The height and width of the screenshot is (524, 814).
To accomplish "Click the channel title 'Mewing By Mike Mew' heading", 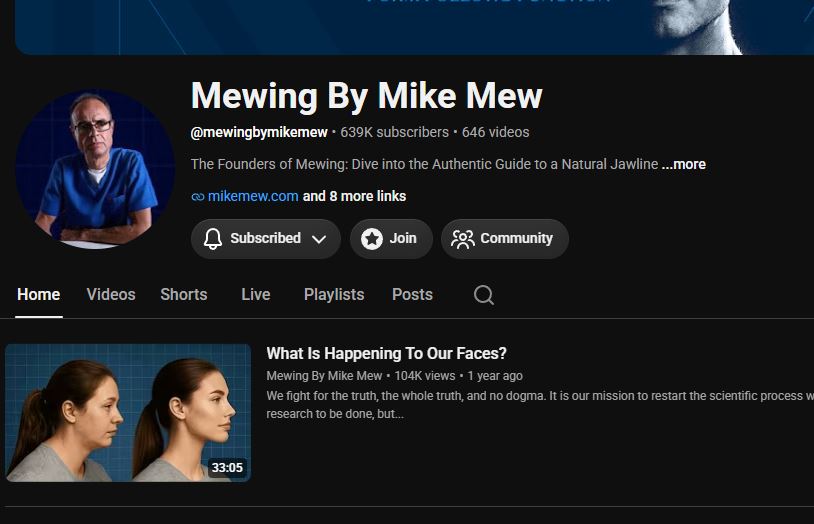I will click(x=367, y=96).
